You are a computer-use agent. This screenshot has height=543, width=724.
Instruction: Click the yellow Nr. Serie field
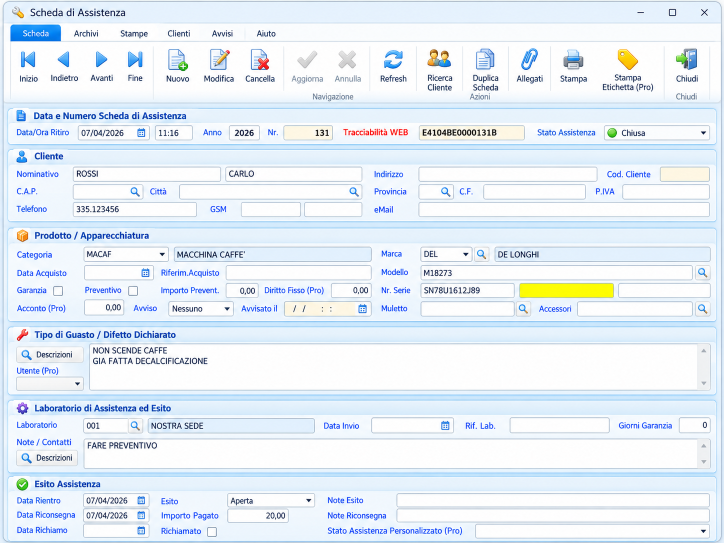pos(566,290)
